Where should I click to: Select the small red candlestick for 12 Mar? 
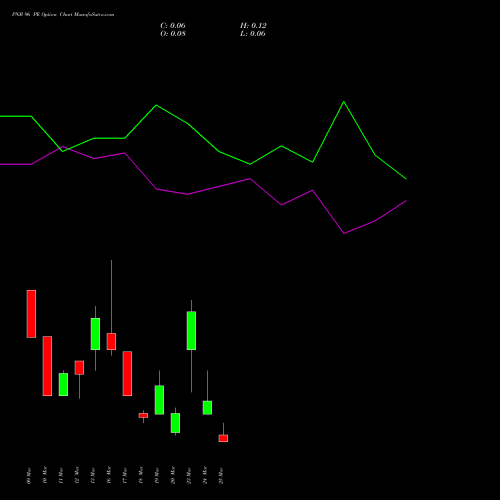[x=79, y=368]
